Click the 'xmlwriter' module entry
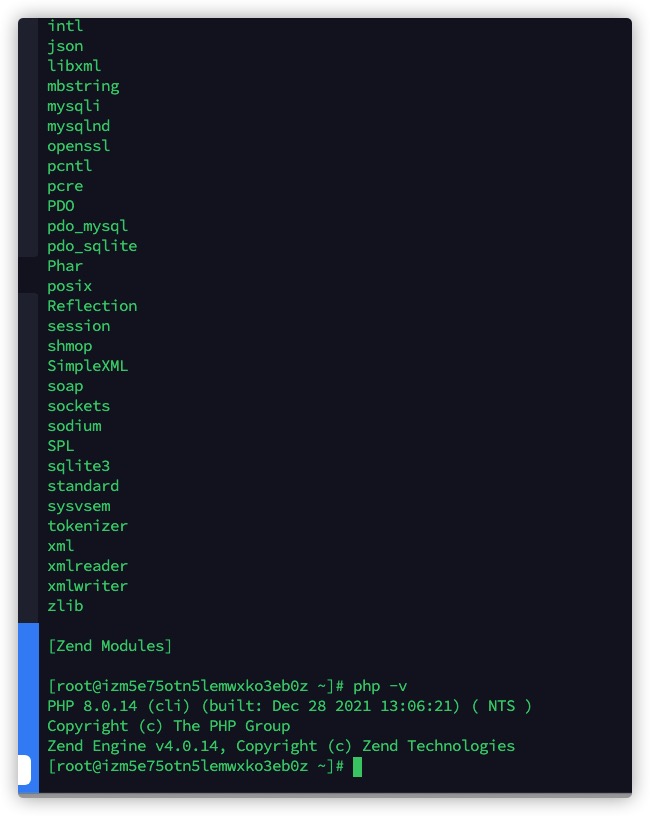650x816 pixels. tap(87, 586)
